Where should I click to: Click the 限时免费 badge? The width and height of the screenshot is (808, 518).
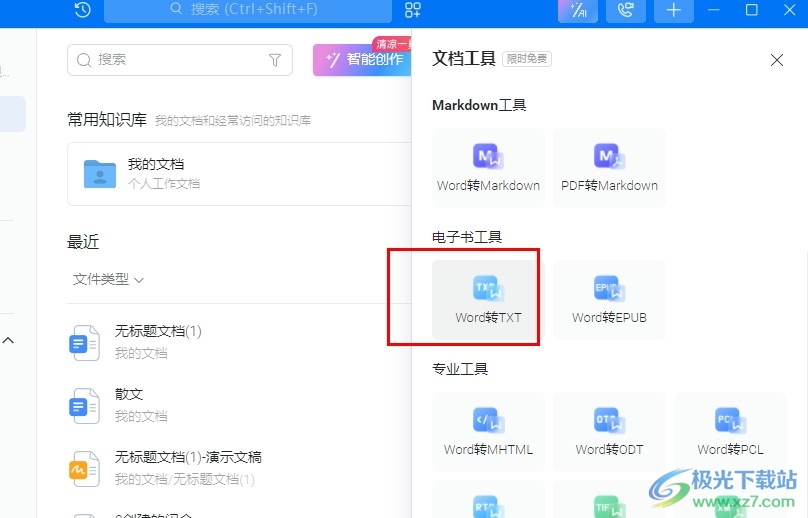pyautogui.click(x=527, y=59)
